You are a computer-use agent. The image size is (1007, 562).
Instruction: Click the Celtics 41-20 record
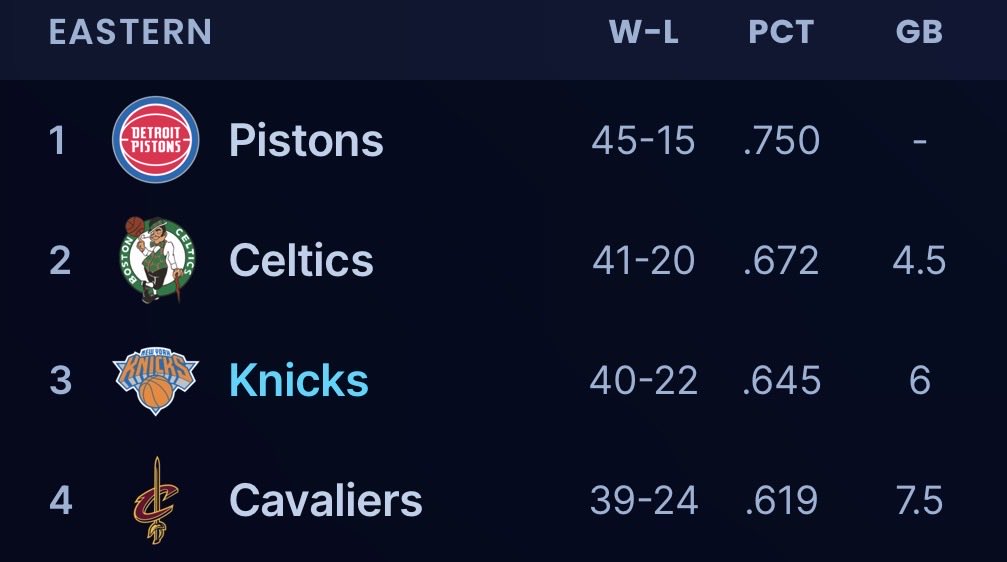coord(644,260)
